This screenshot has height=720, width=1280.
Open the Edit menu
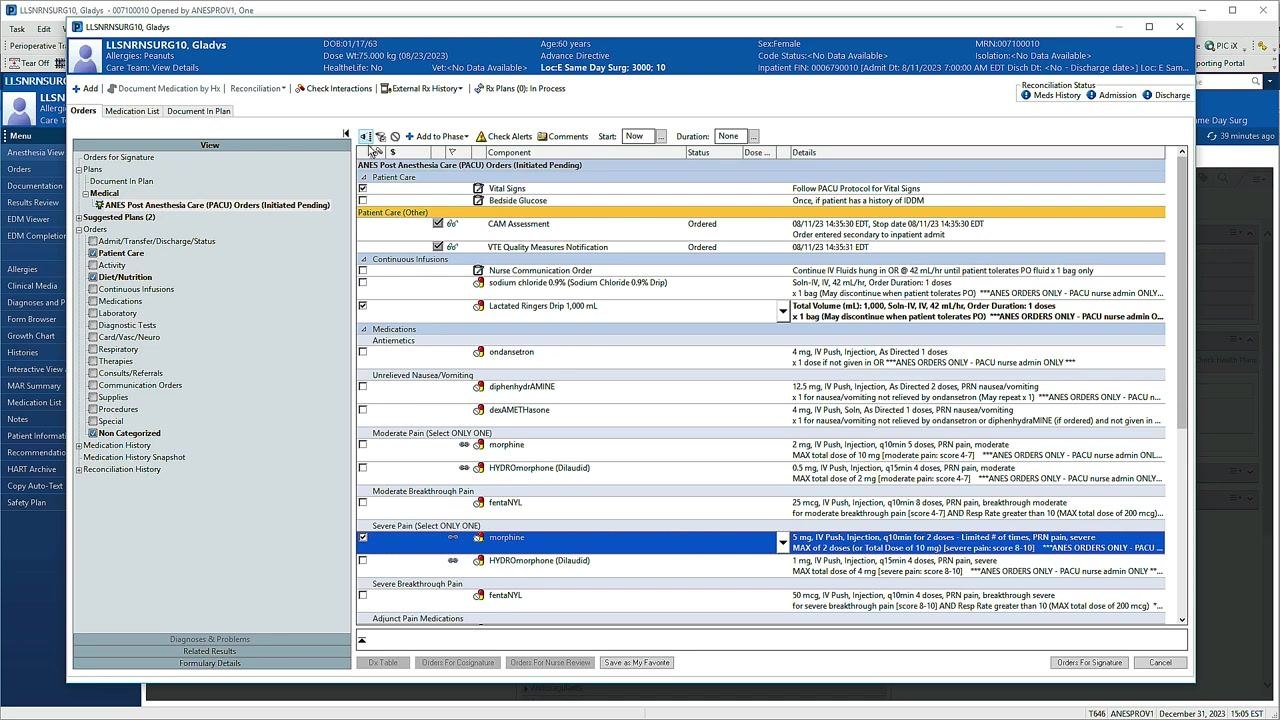point(46,29)
